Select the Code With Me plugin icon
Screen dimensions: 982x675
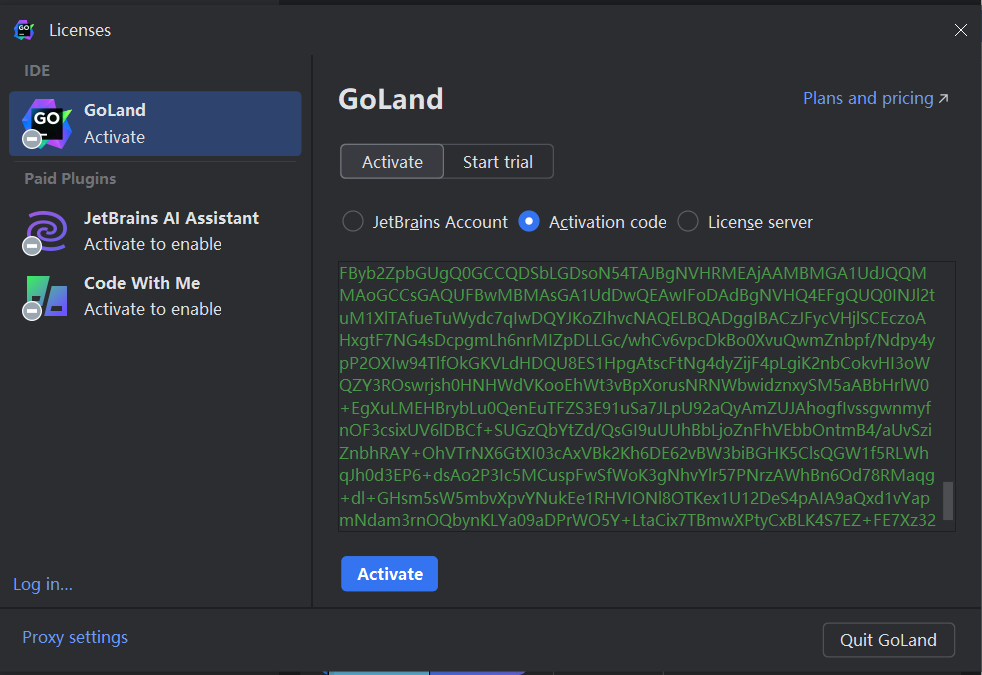pyautogui.click(x=46, y=296)
